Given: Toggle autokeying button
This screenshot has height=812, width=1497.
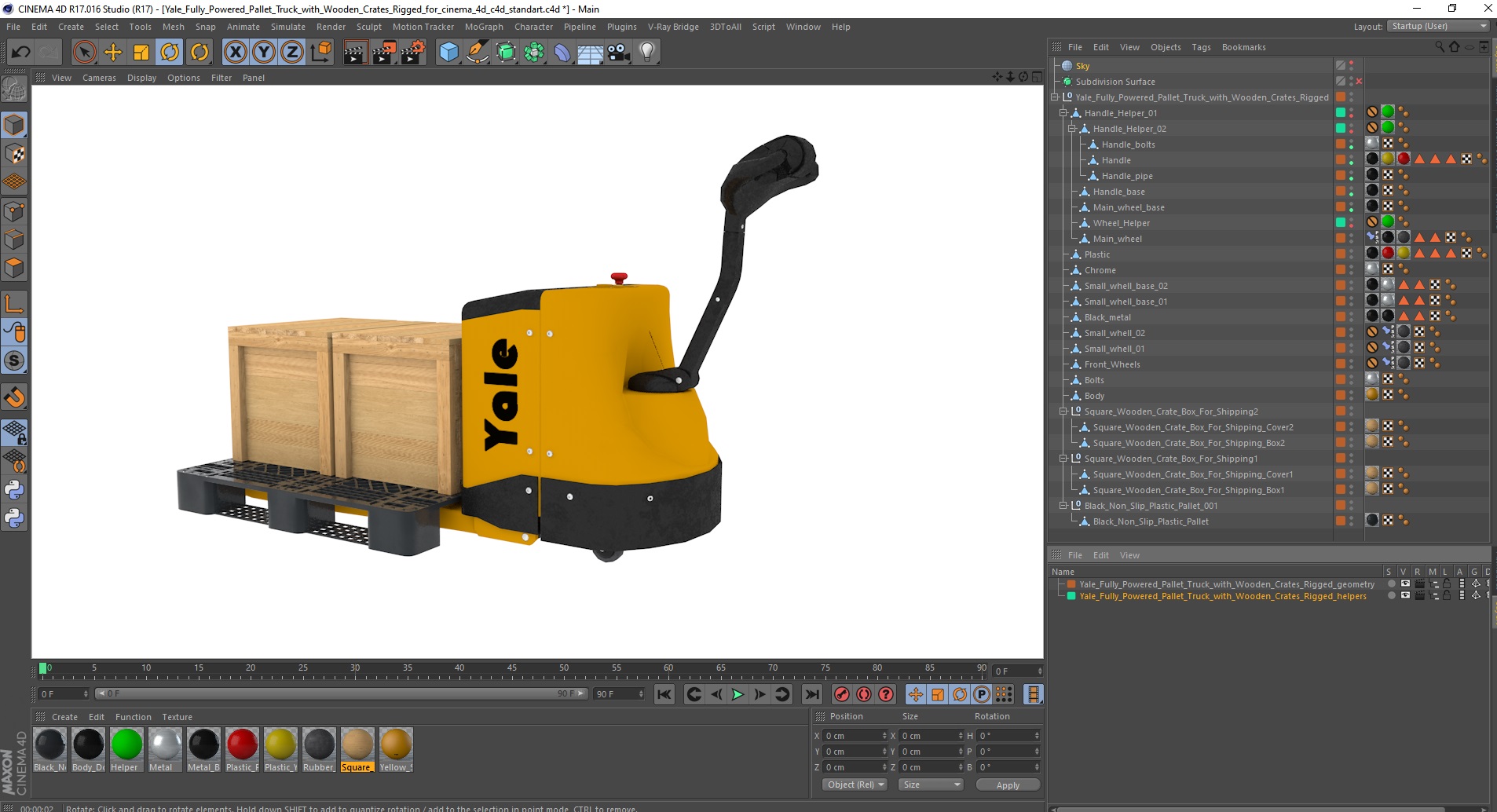Looking at the screenshot, I should 864,694.
